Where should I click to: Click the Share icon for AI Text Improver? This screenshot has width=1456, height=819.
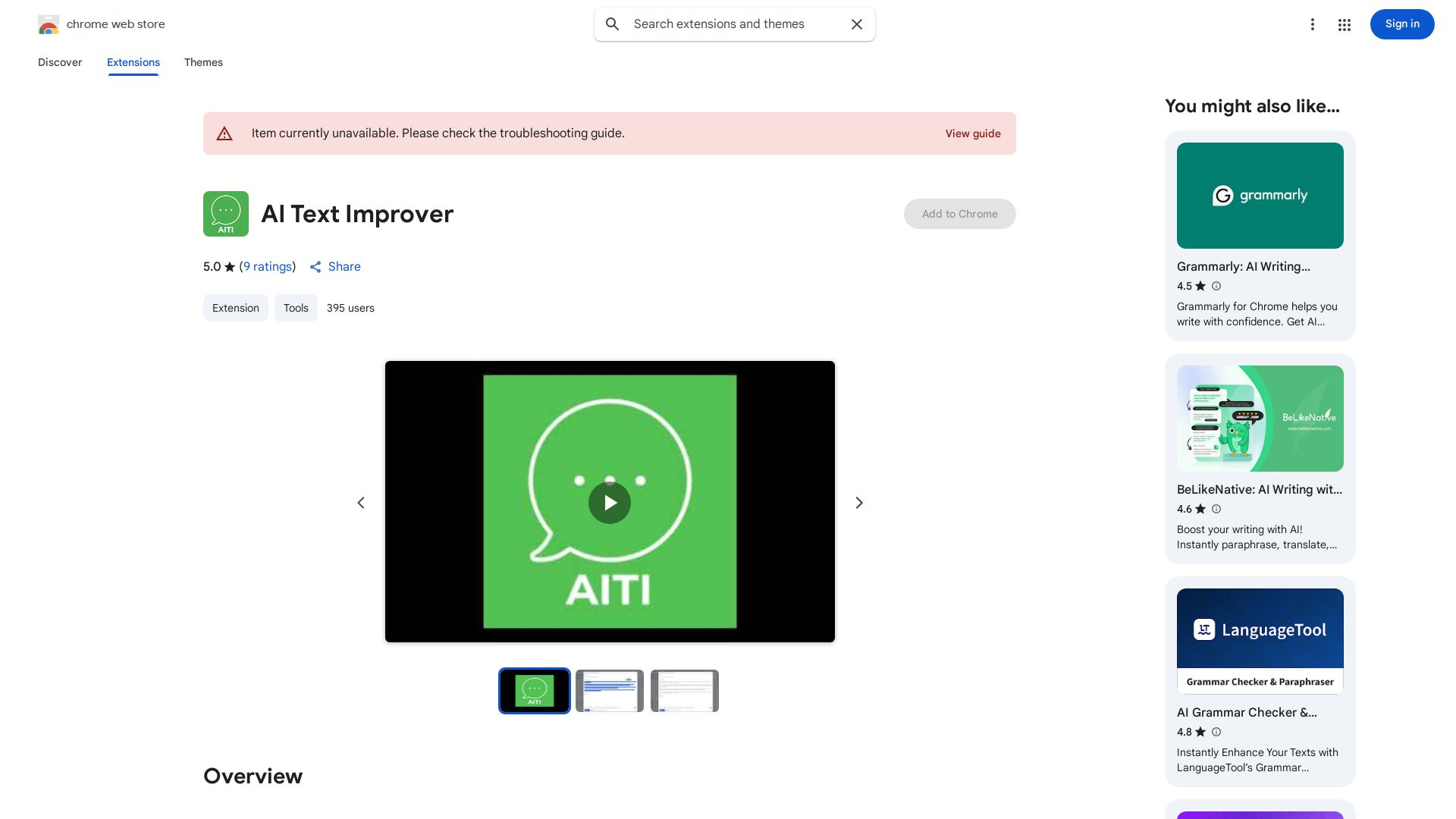tap(316, 267)
